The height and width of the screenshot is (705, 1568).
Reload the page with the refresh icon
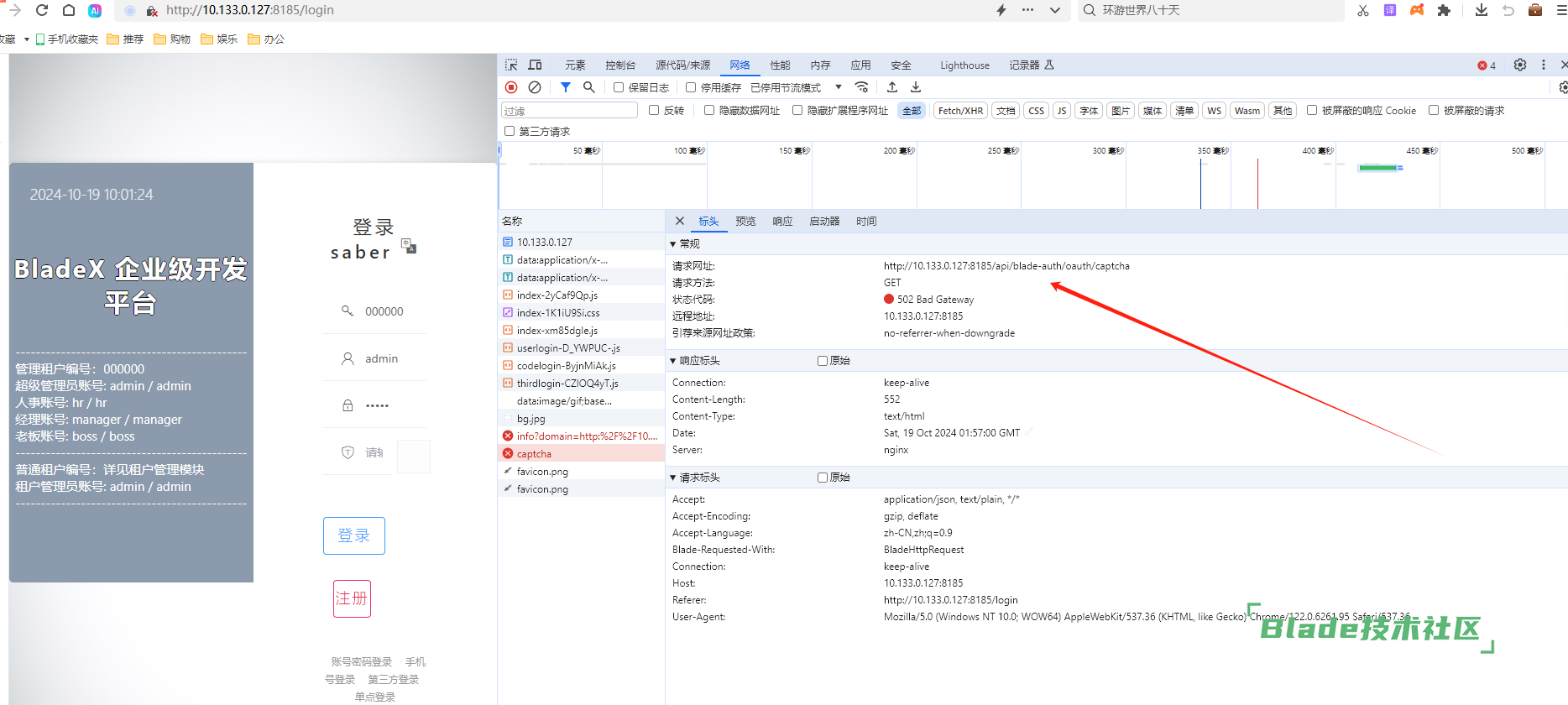(42, 10)
